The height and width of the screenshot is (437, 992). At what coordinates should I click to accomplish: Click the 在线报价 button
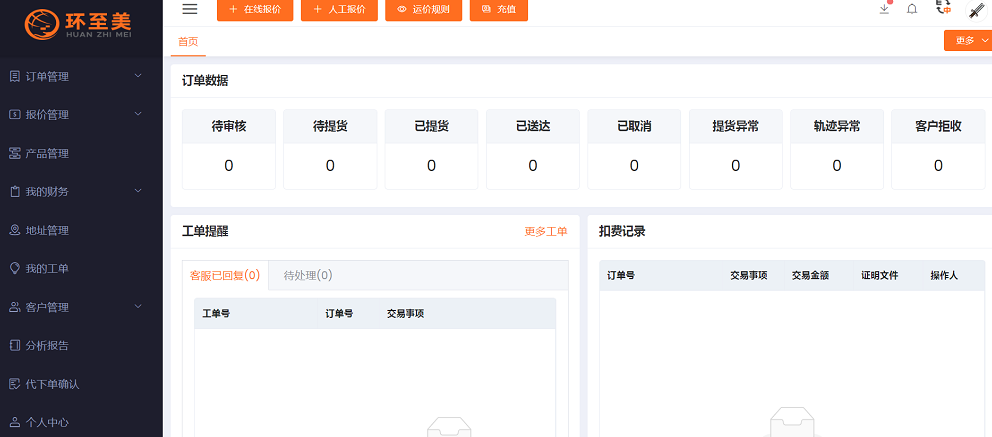[x=255, y=10]
